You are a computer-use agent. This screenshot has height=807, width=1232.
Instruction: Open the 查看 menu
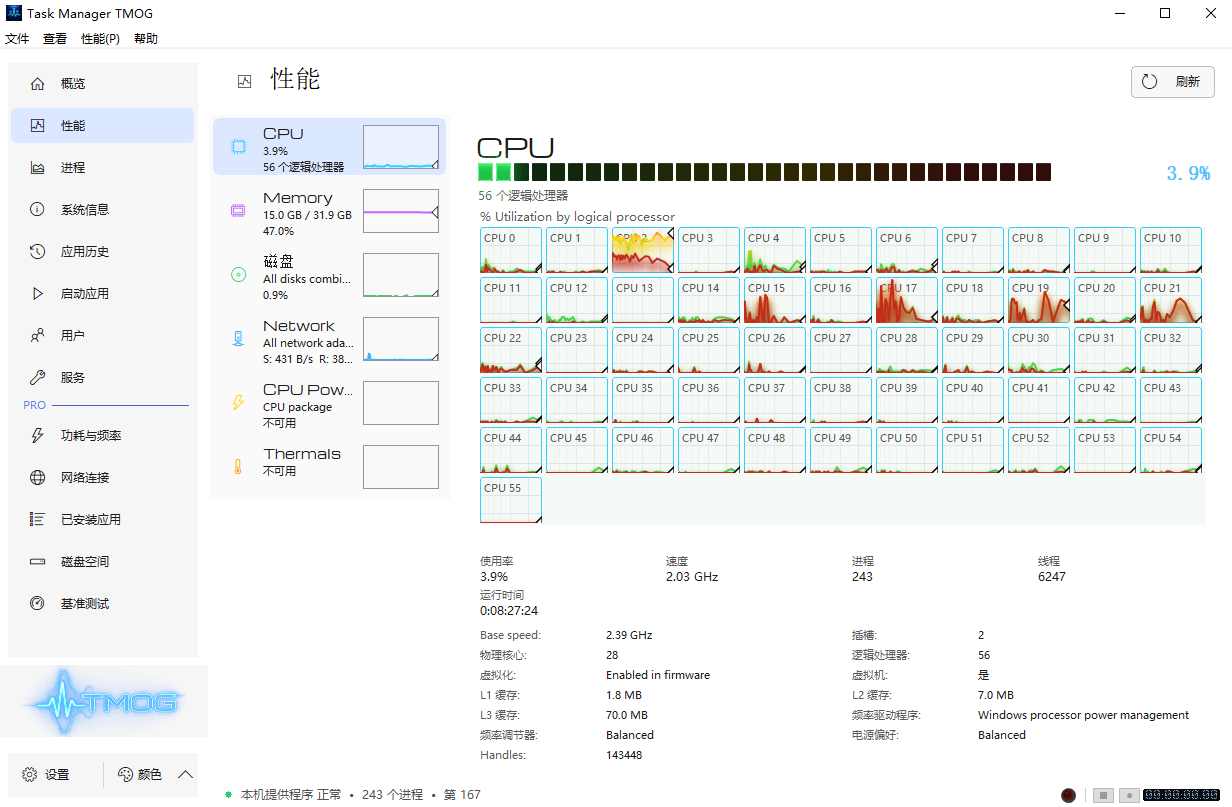point(55,39)
